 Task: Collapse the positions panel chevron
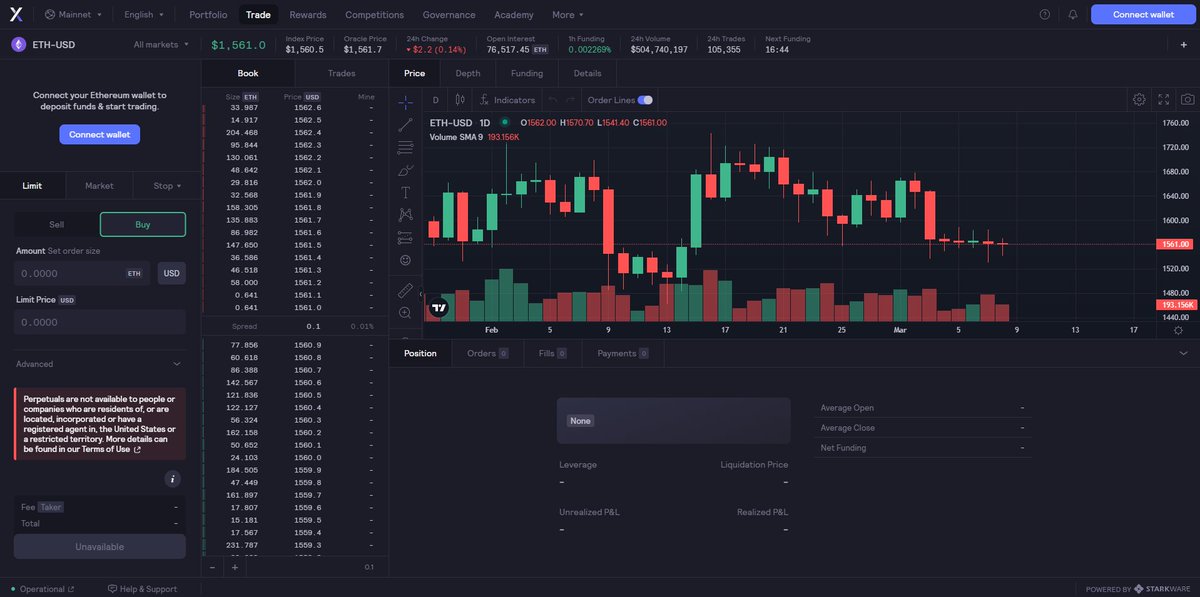pos(1183,353)
